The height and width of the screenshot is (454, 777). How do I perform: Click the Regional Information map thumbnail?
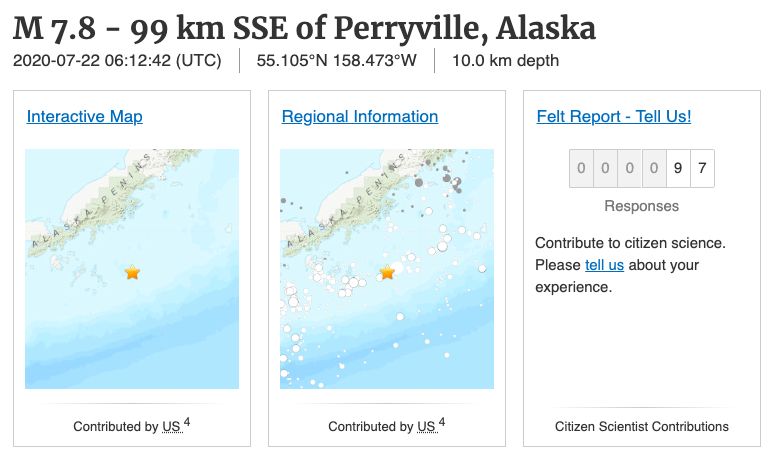(x=387, y=269)
